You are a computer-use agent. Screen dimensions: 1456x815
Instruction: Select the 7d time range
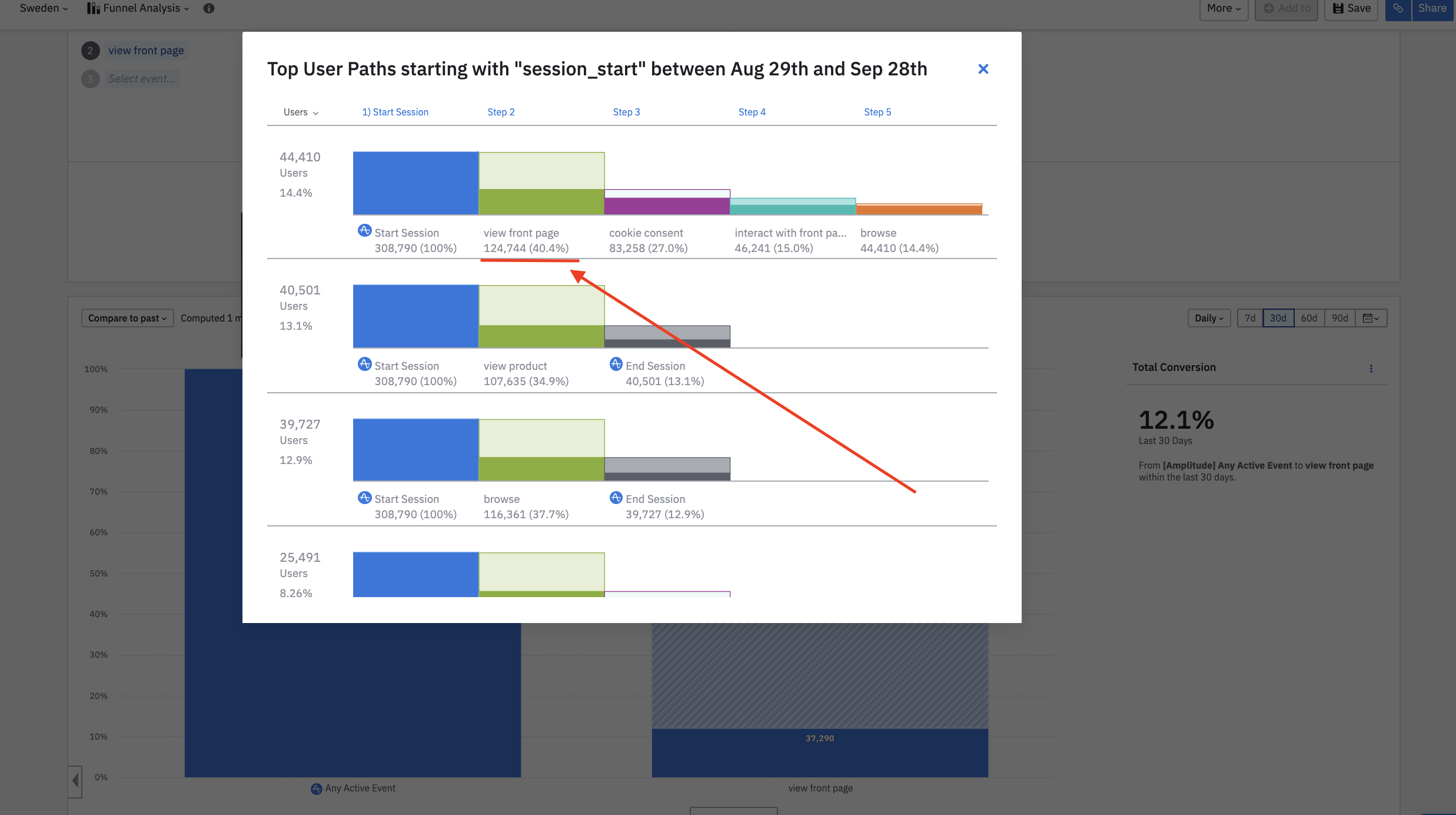(x=1250, y=318)
